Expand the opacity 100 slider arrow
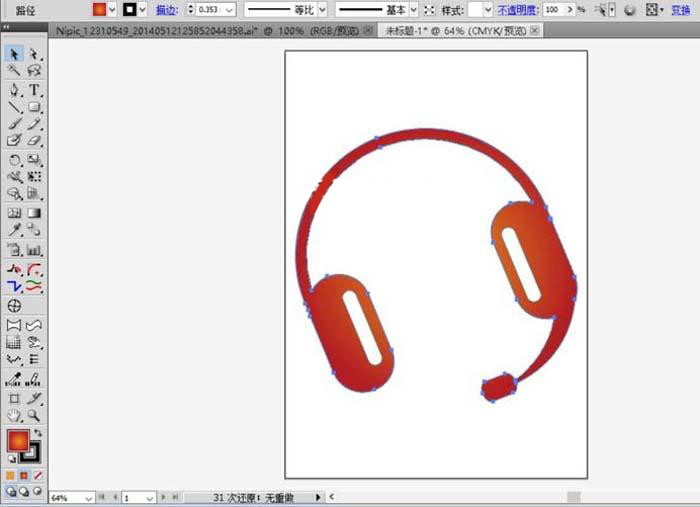 [x=570, y=9]
